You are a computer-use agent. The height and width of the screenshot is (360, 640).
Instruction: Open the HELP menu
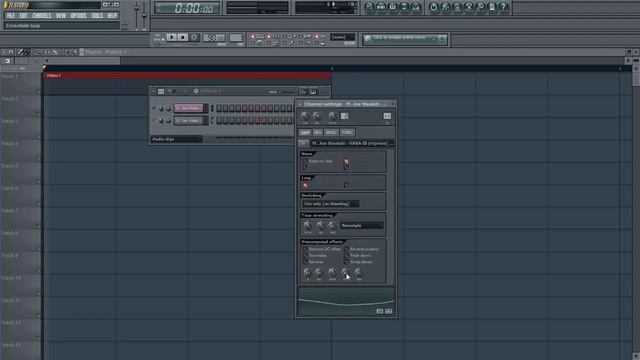[x=112, y=16]
